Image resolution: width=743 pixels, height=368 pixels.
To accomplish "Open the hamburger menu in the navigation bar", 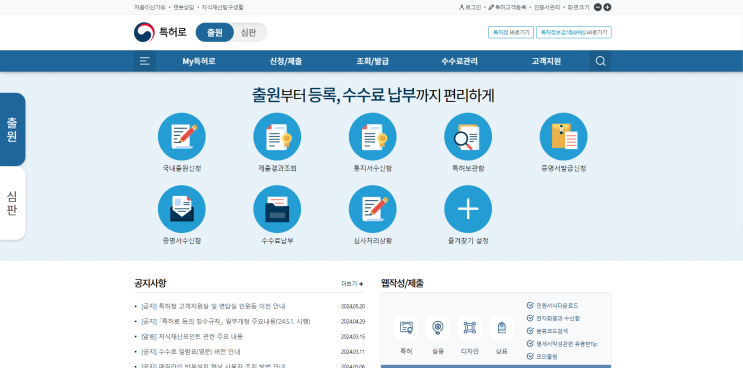I will (x=145, y=61).
